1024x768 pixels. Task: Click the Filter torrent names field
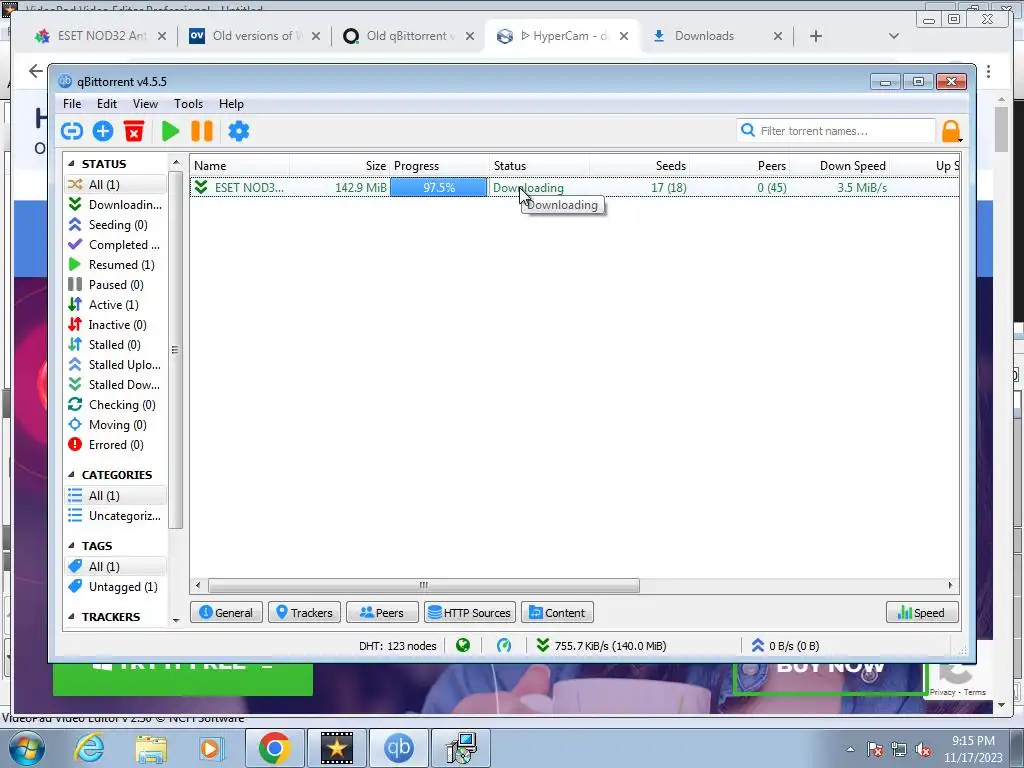[836, 131]
